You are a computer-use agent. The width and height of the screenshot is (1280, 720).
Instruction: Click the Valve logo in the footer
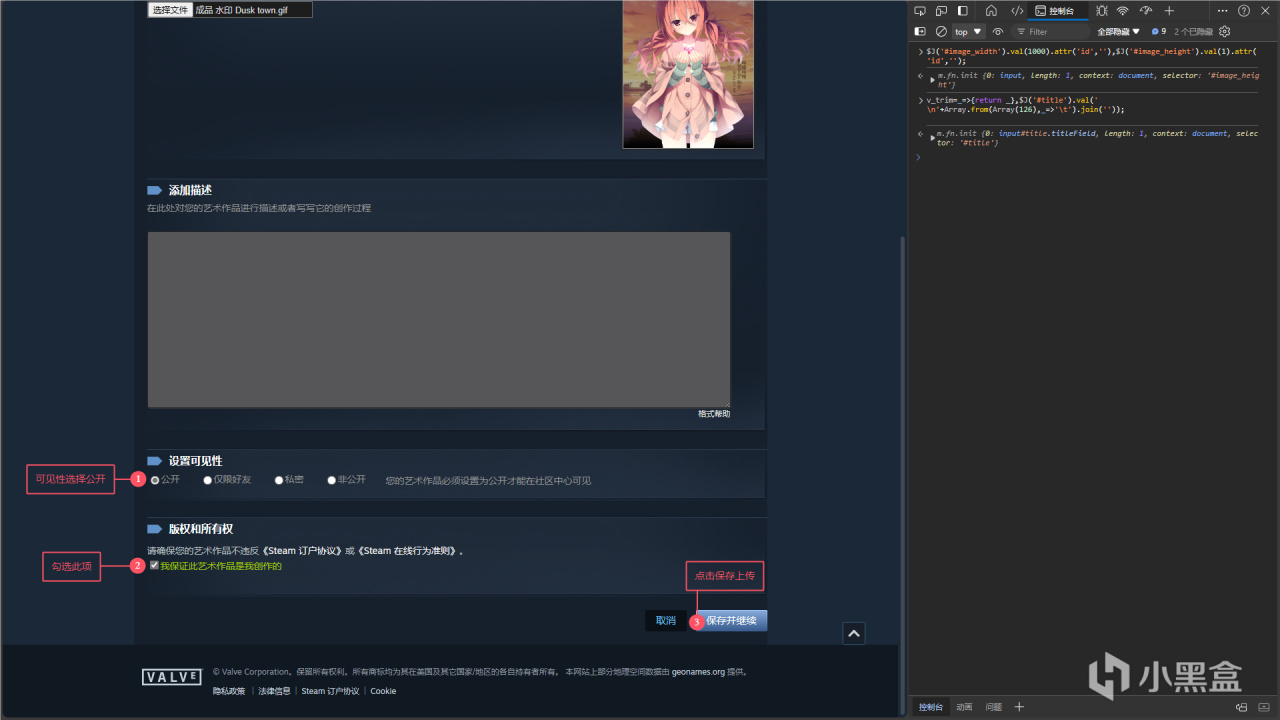point(171,677)
